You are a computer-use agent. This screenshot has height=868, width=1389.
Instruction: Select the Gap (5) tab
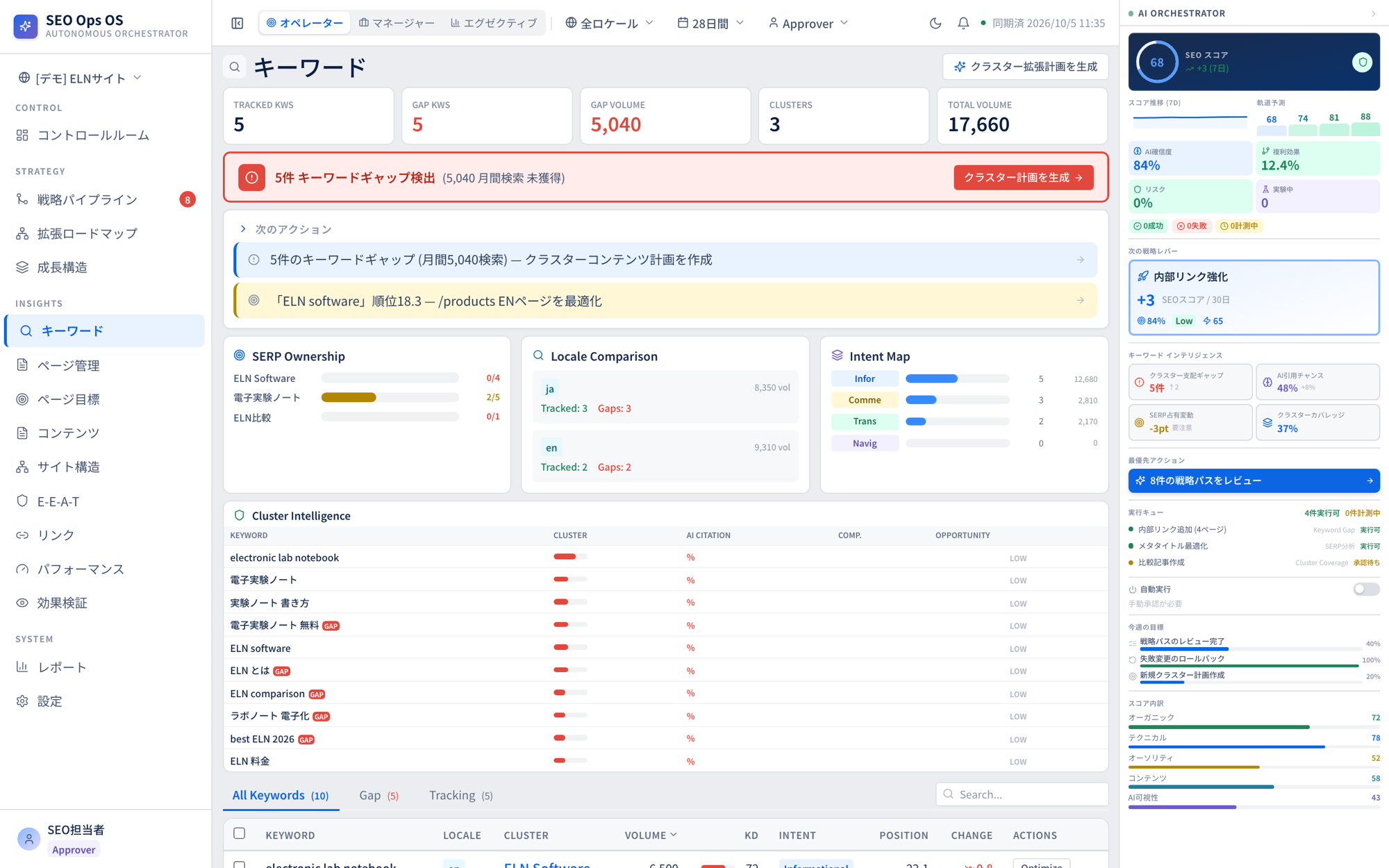click(379, 795)
